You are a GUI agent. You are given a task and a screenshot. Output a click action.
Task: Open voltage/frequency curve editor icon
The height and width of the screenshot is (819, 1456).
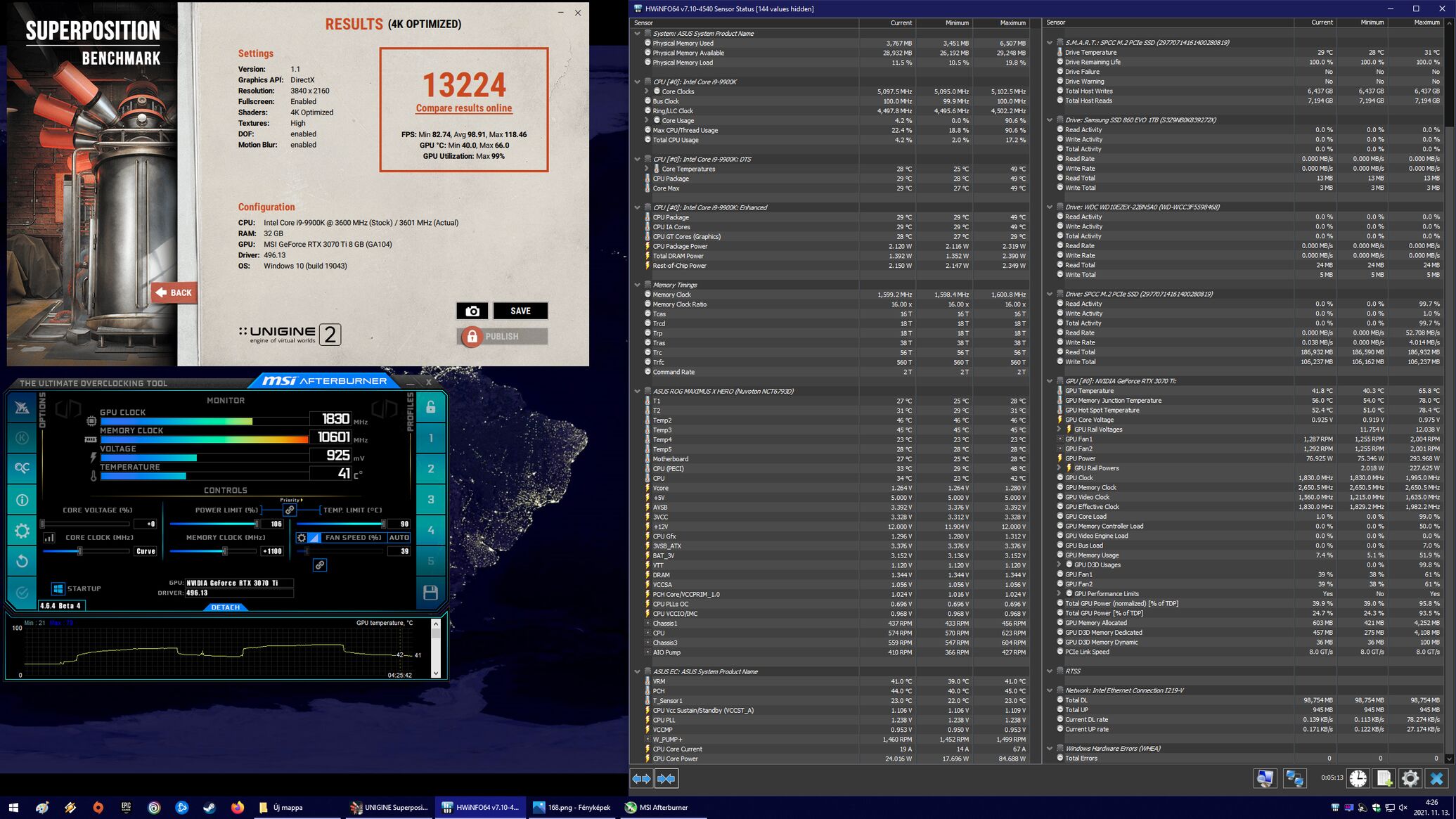point(49,538)
